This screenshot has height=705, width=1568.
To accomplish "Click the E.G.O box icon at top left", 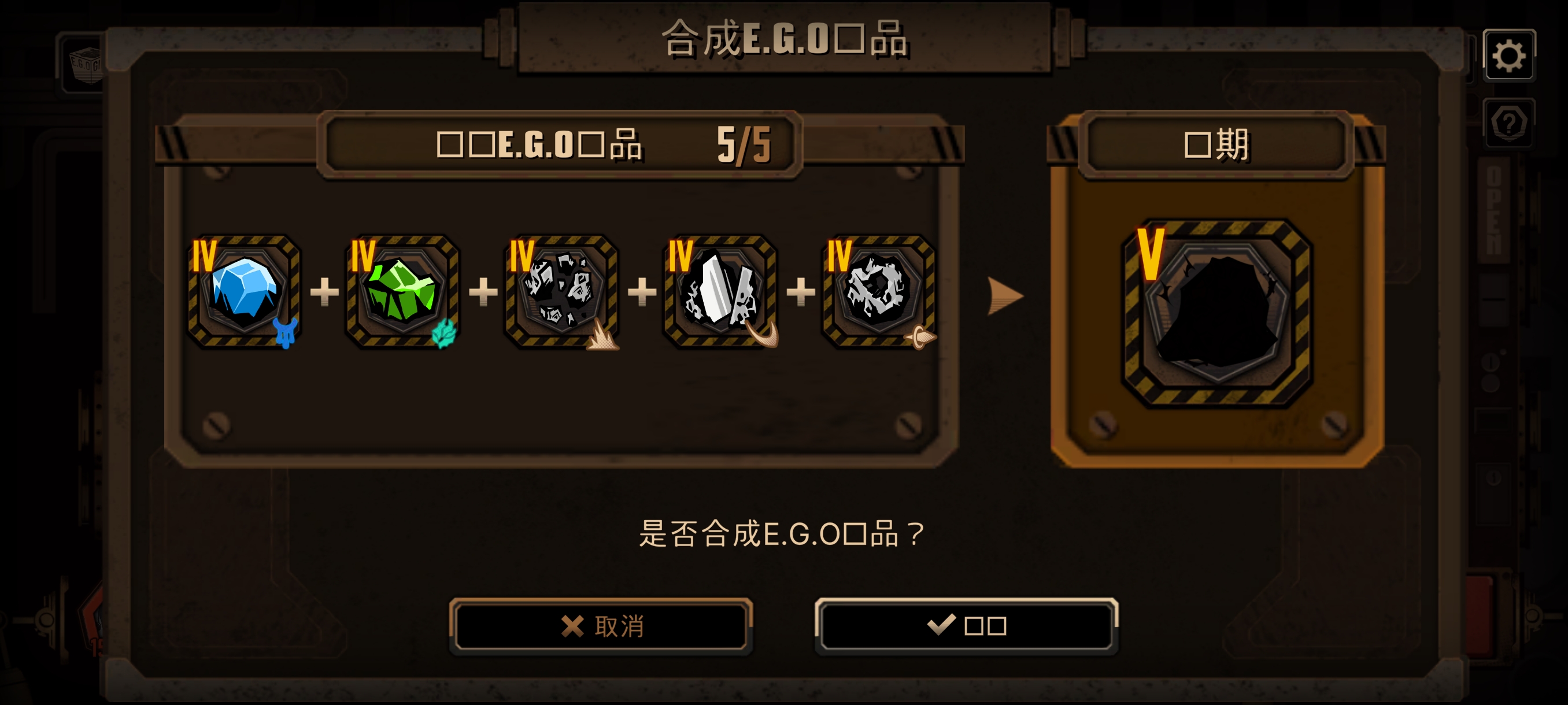I will coord(84,64).
